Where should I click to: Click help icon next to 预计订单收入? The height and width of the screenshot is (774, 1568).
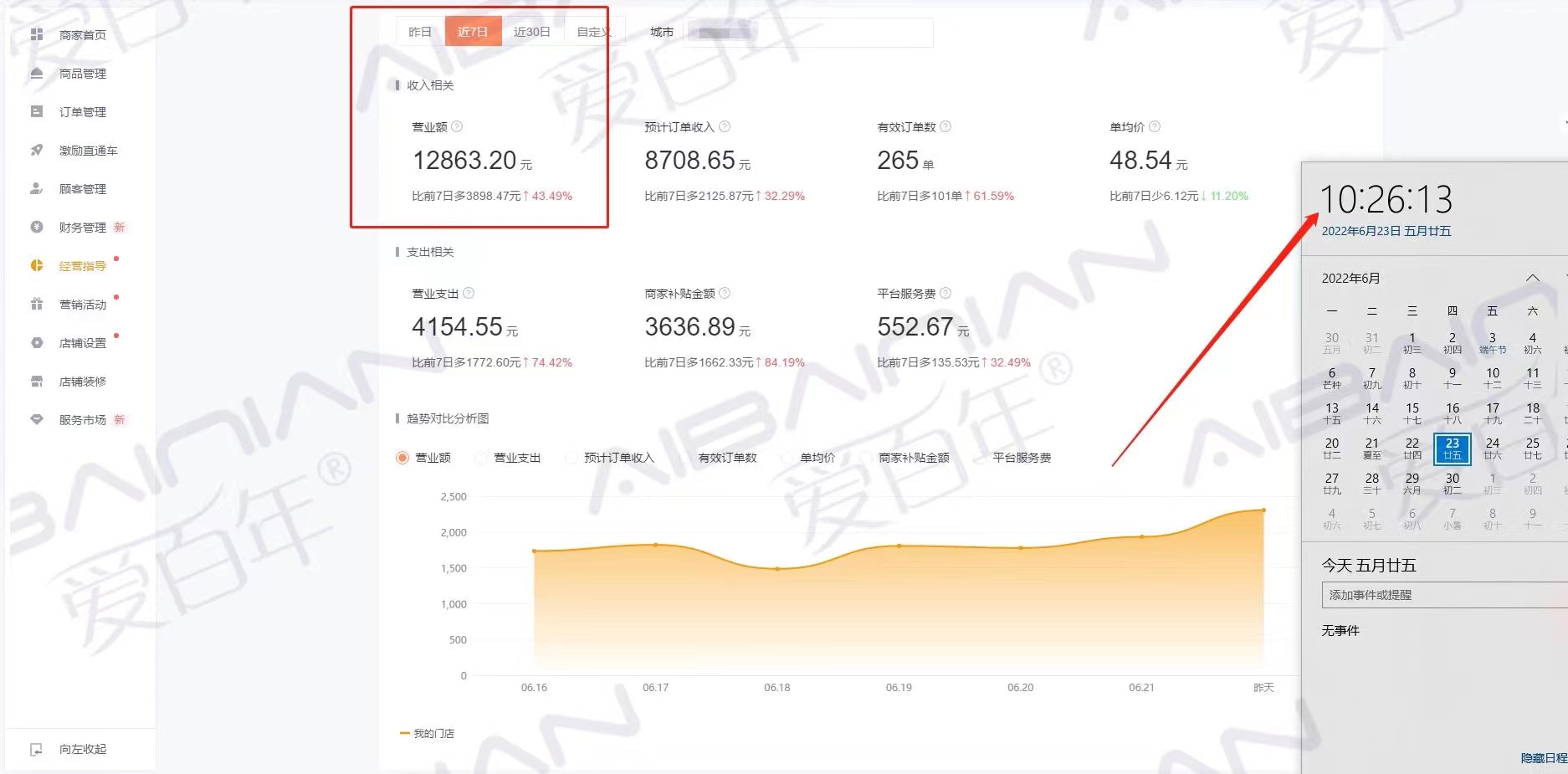(725, 126)
